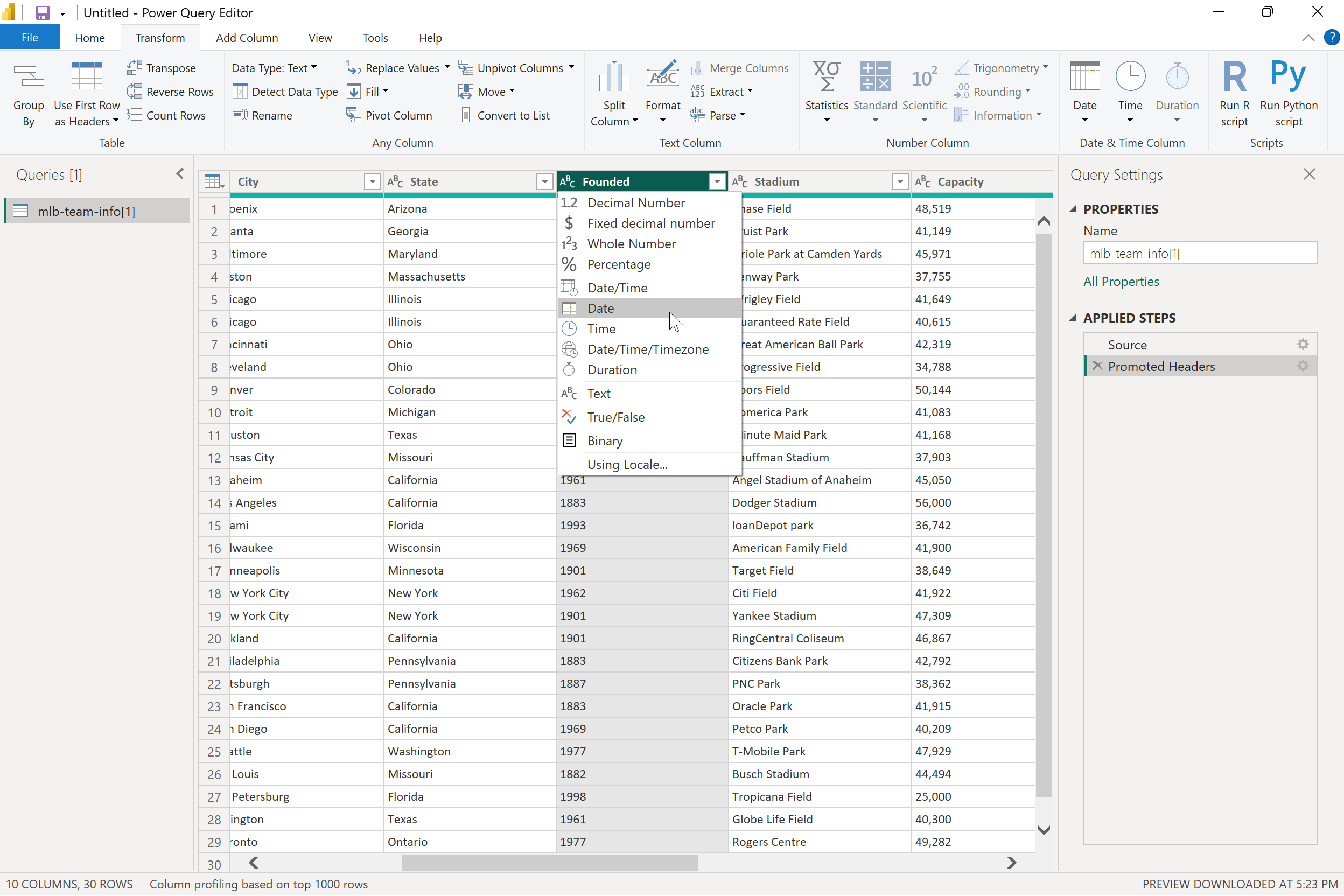This screenshot has height=896, width=1344.
Task: Open the All Properties link
Action: tap(1121, 282)
